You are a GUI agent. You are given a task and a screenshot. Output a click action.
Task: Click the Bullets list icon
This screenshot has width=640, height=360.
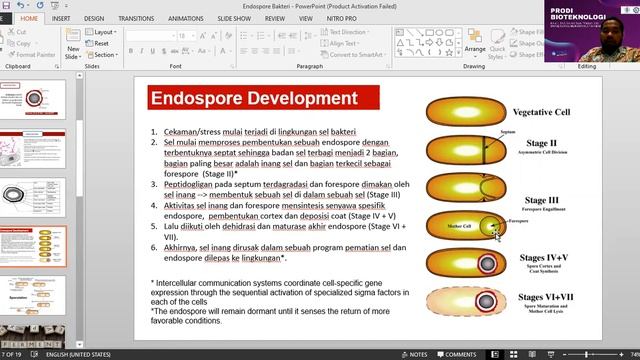click(x=244, y=36)
